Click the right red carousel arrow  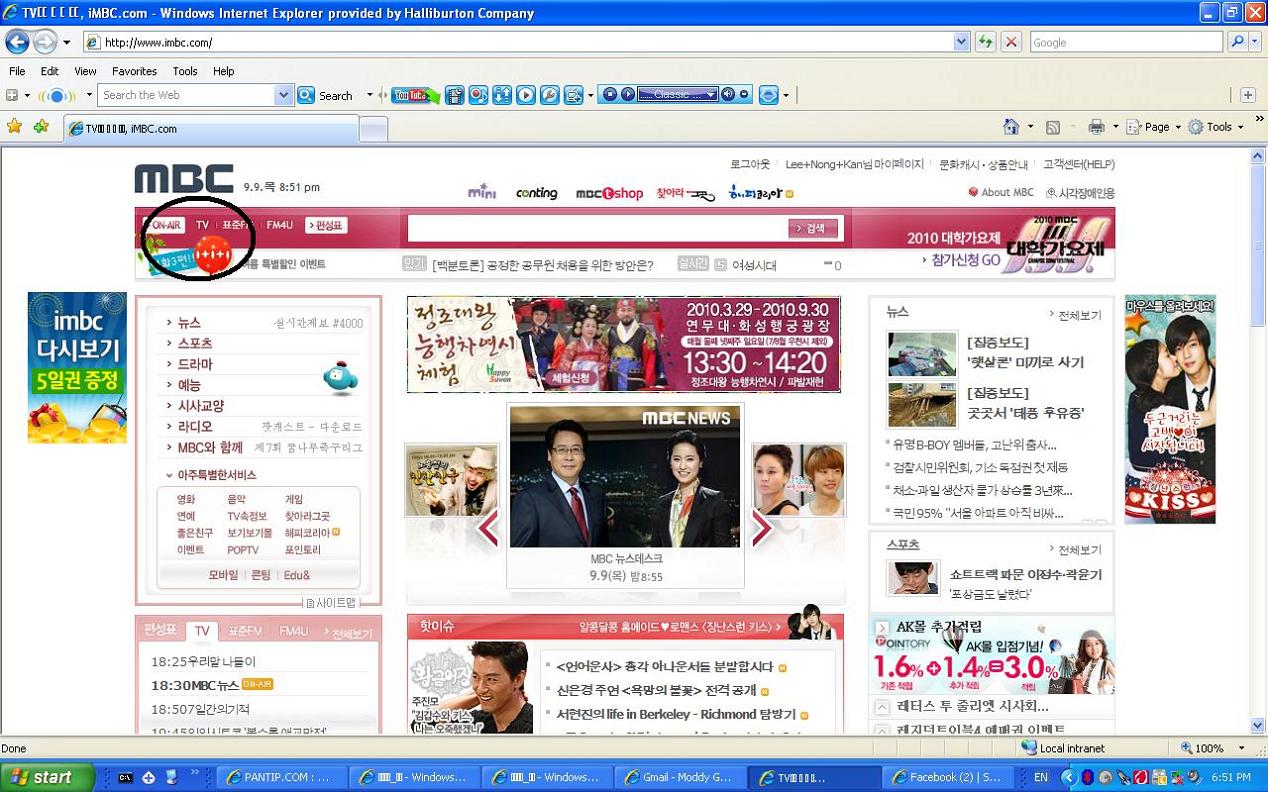click(x=762, y=529)
